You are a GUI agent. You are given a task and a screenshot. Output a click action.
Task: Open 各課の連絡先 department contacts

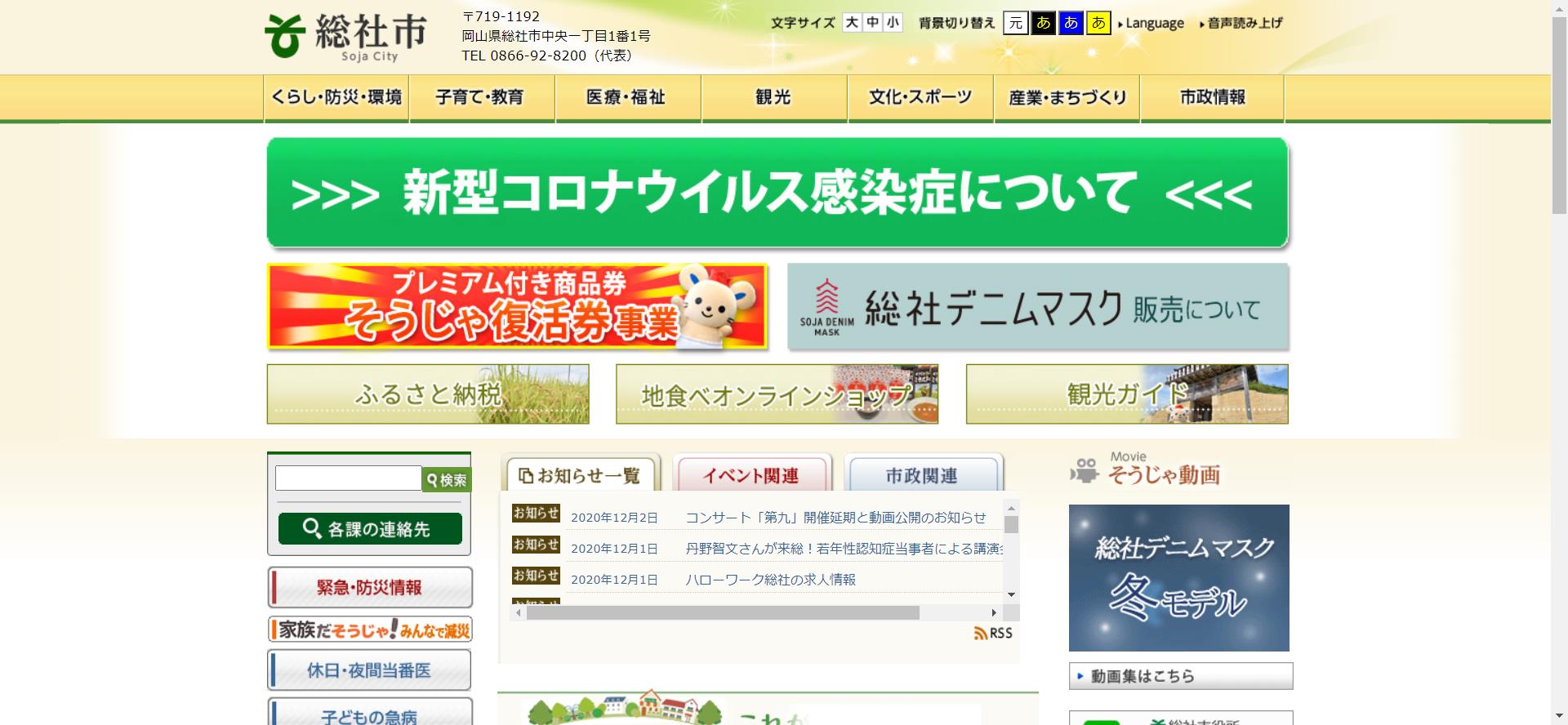[x=370, y=529]
